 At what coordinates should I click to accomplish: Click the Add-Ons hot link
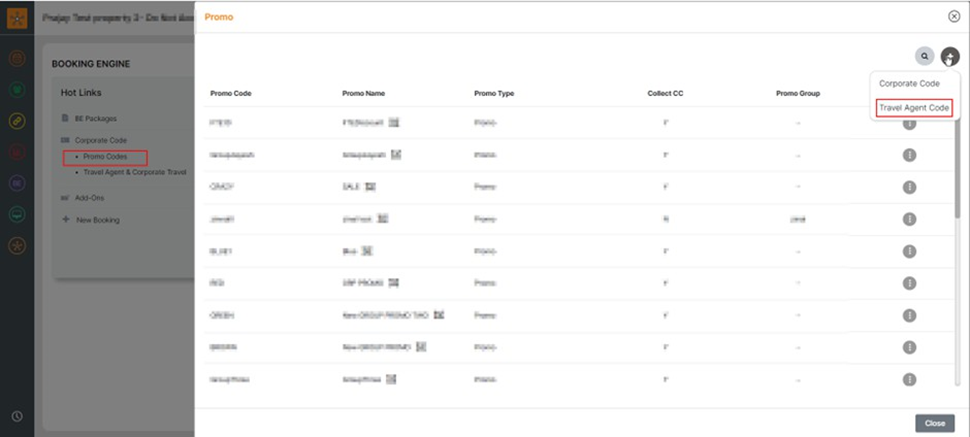pyautogui.click(x=90, y=198)
